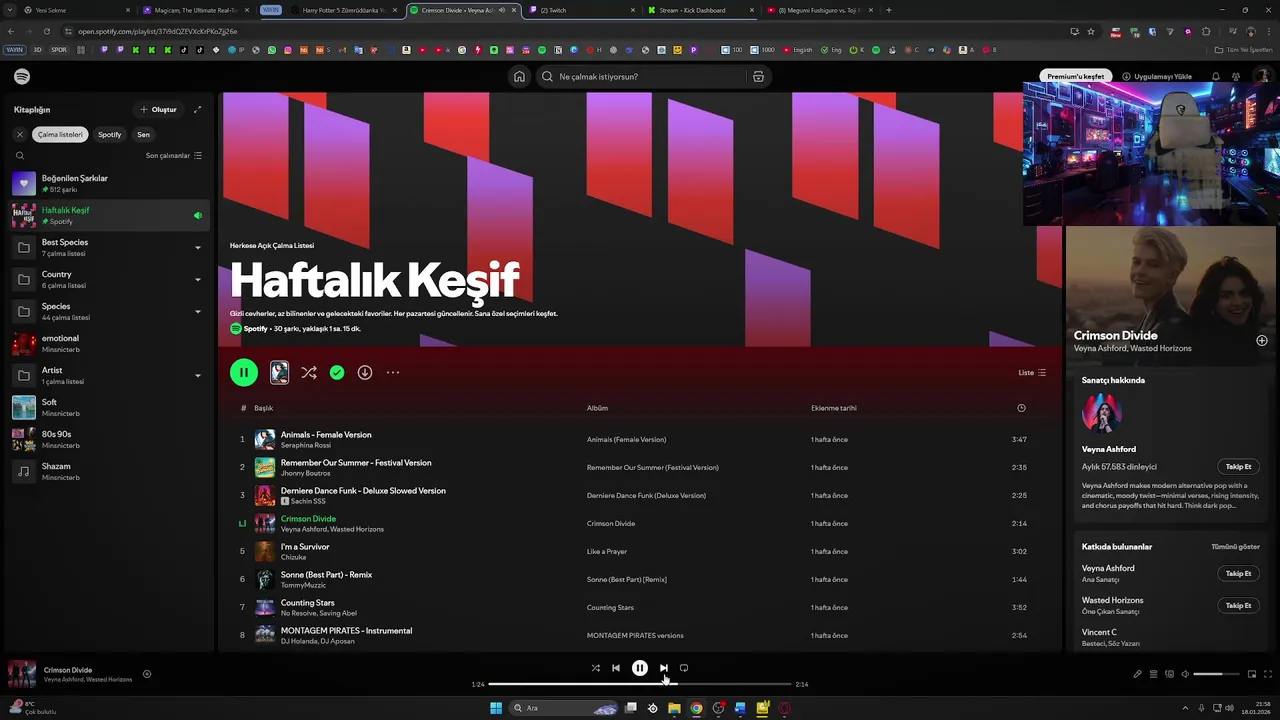Expand the Species folder
Screen dimensions: 1280x720
tap(197, 312)
